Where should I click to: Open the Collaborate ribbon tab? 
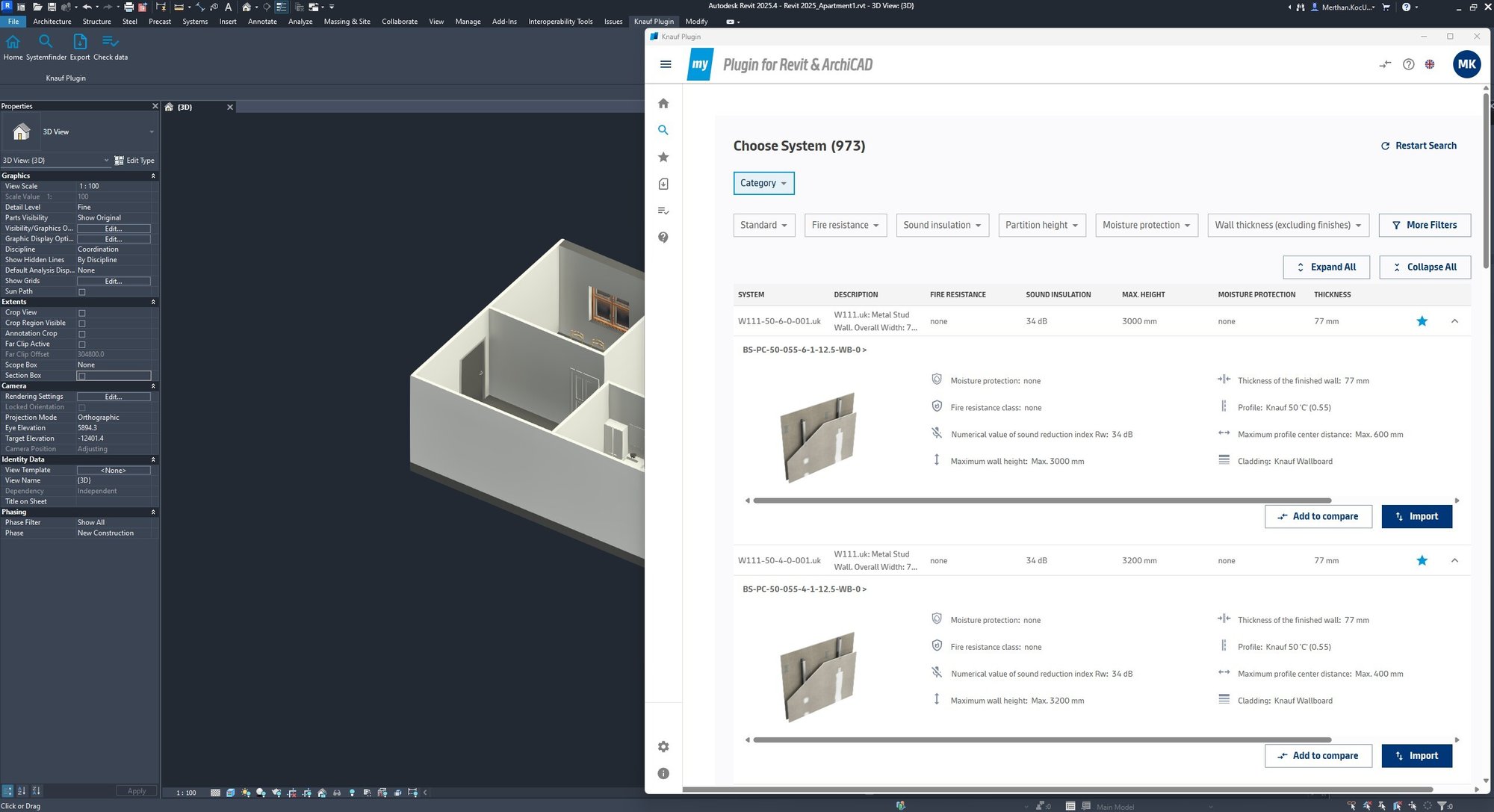tap(400, 22)
